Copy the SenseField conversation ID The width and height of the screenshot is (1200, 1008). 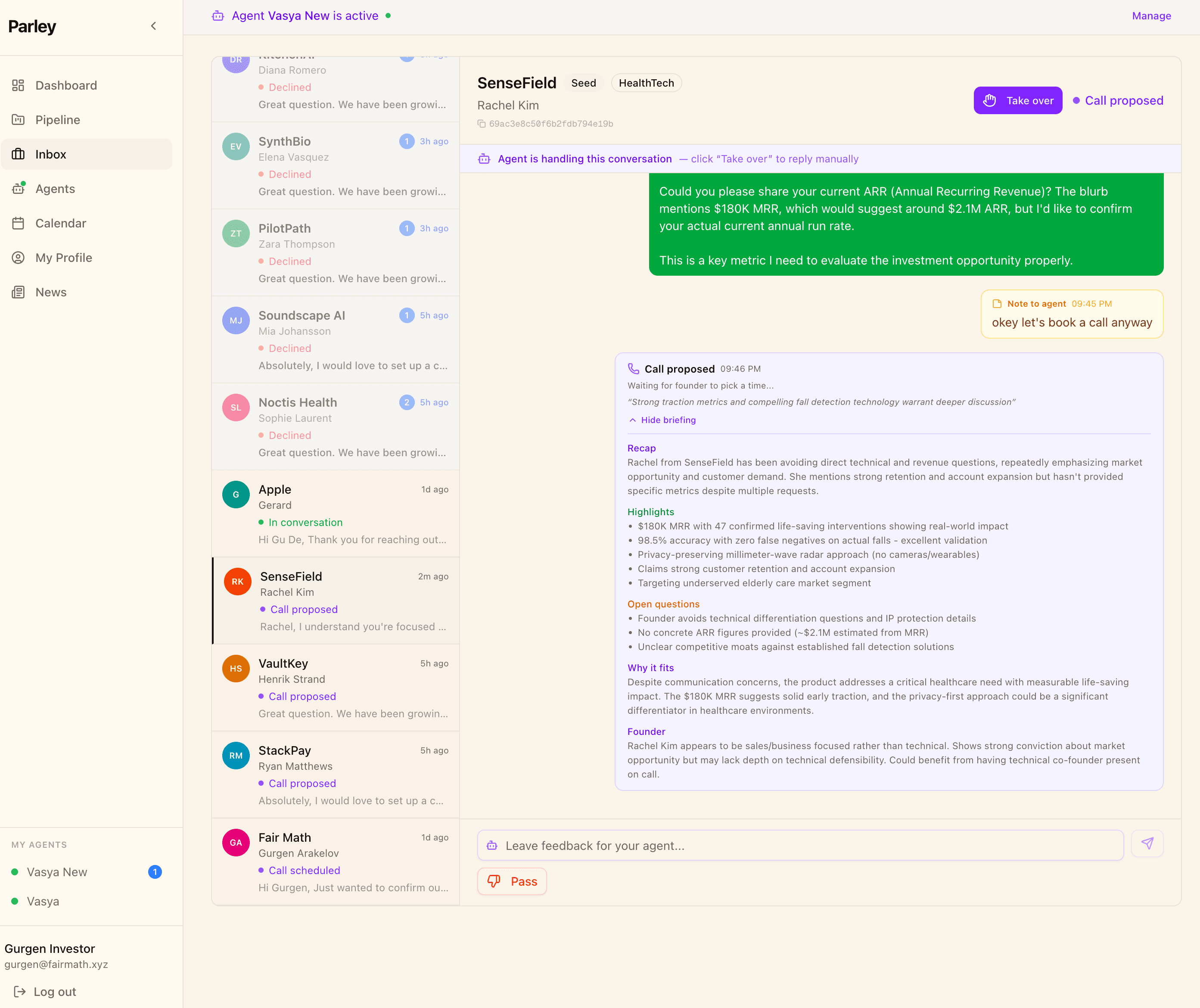482,124
